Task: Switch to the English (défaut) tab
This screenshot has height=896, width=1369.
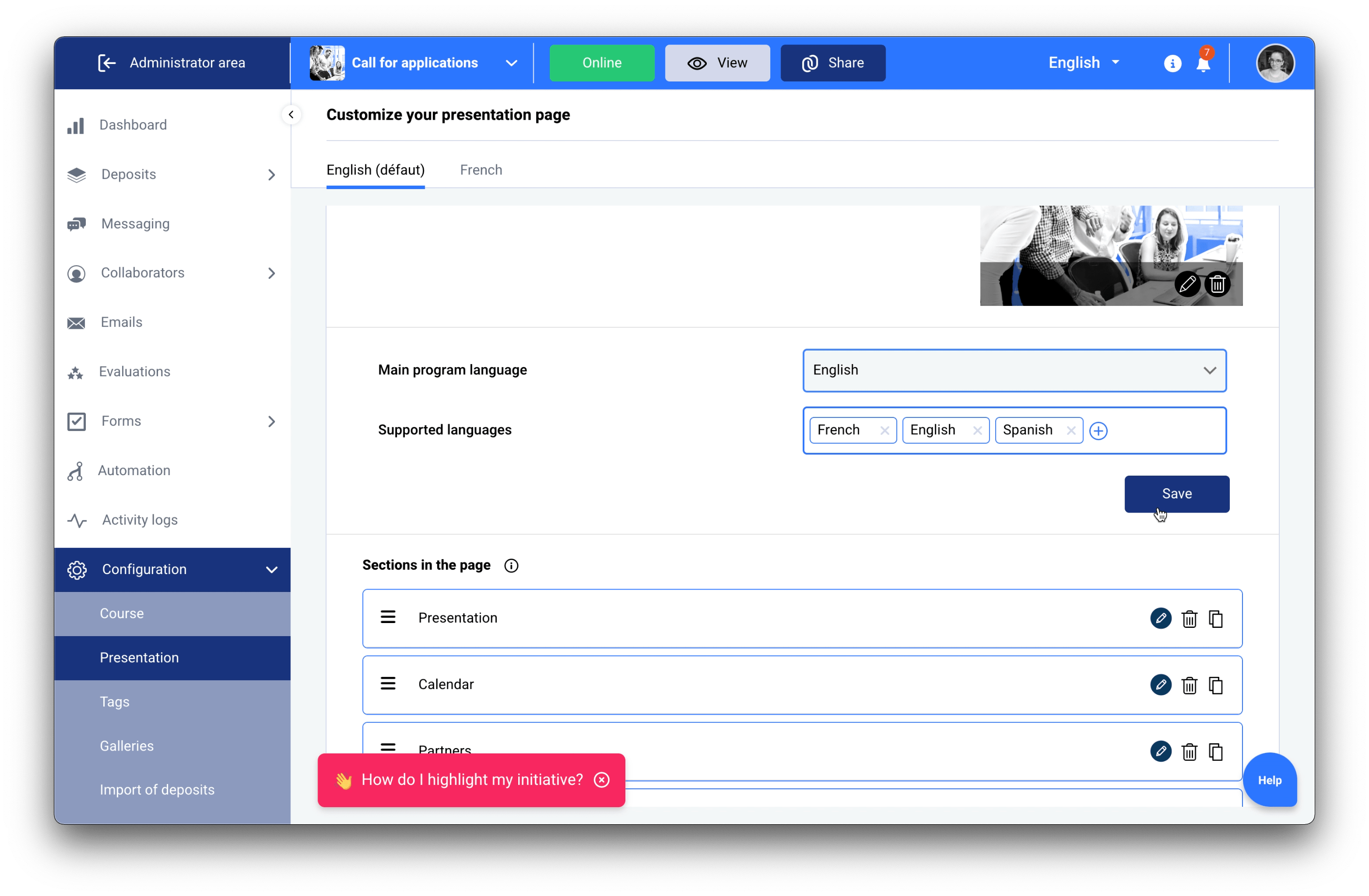Action: pyautogui.click(x=375, y=170)
